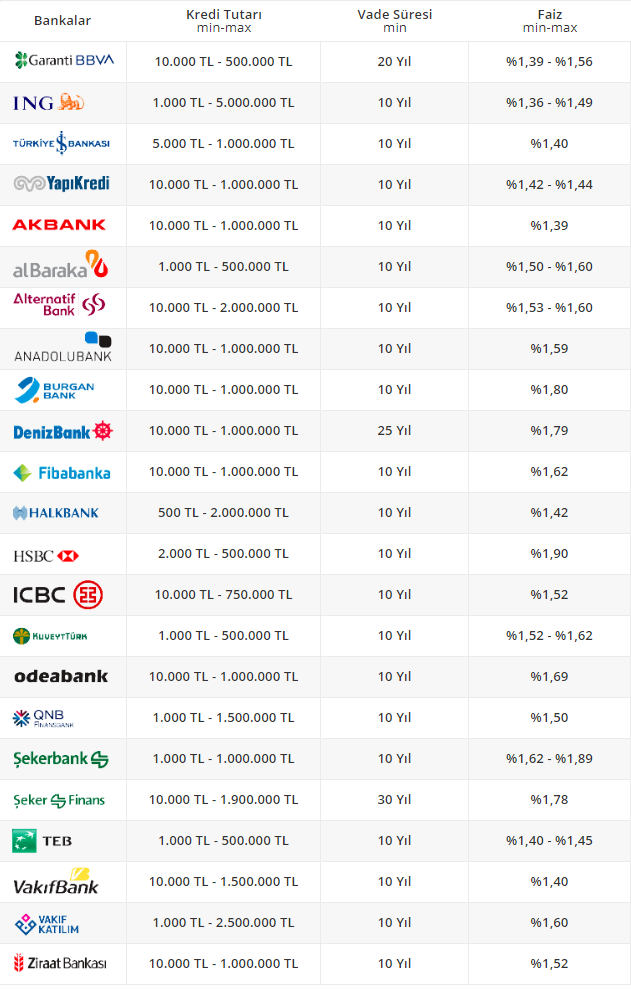Select the Akbank logo

[59, 225]
